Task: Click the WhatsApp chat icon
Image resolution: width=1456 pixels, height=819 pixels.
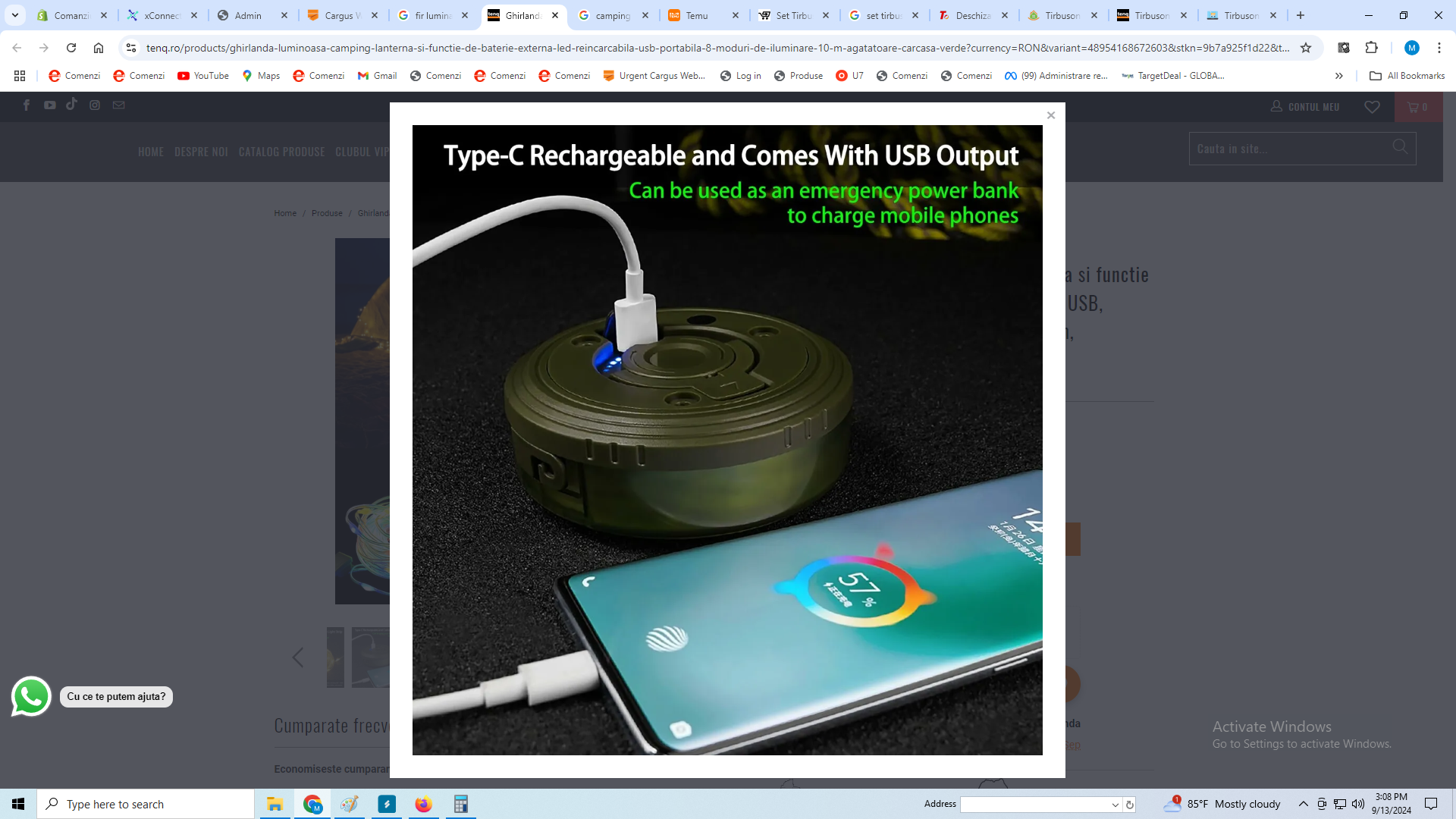Action: click(31, 696)
